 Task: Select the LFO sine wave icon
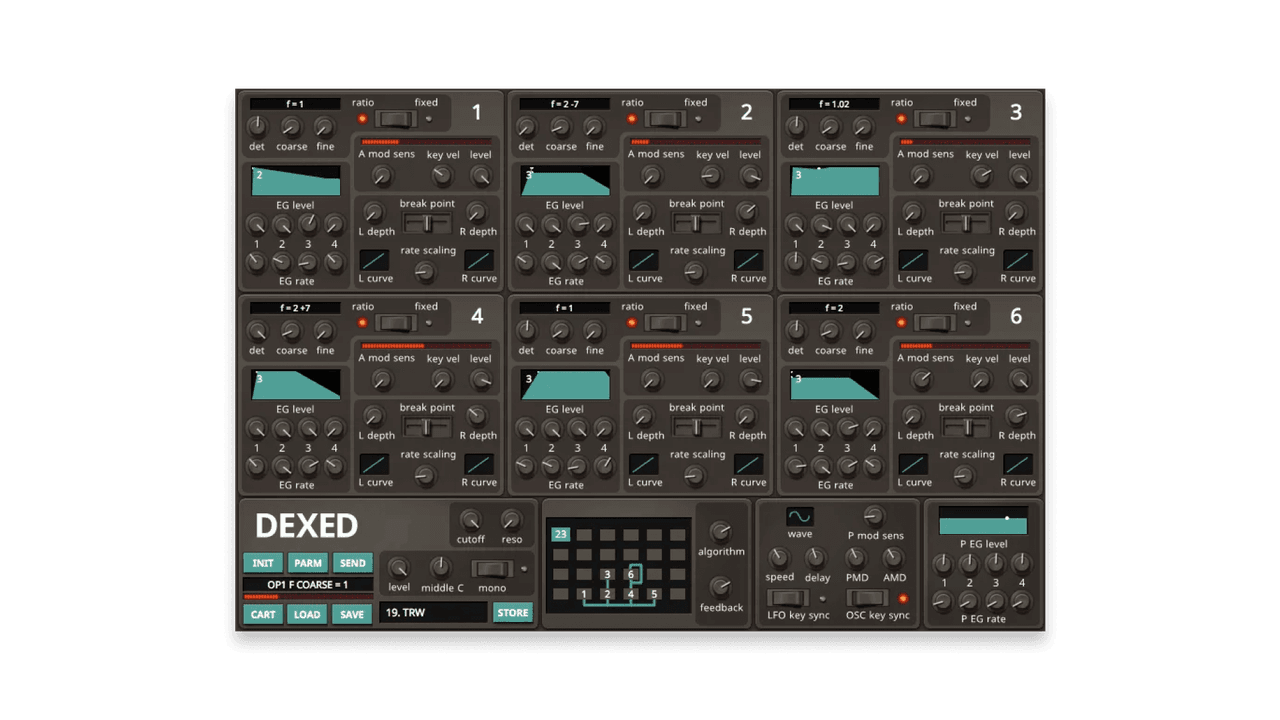[799, 518]
